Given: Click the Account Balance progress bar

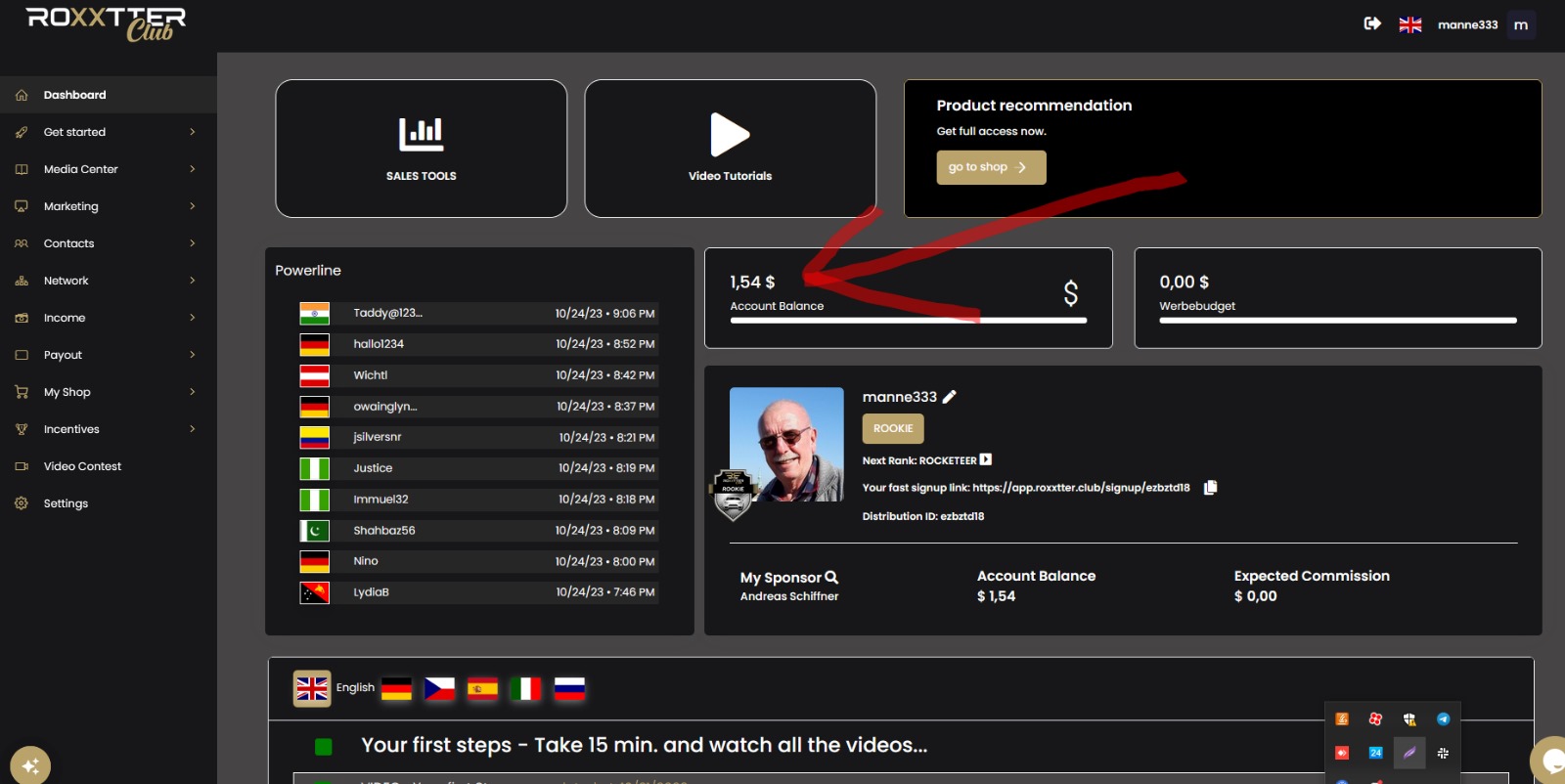Looking at the screenshot, I should coord(909,320).
